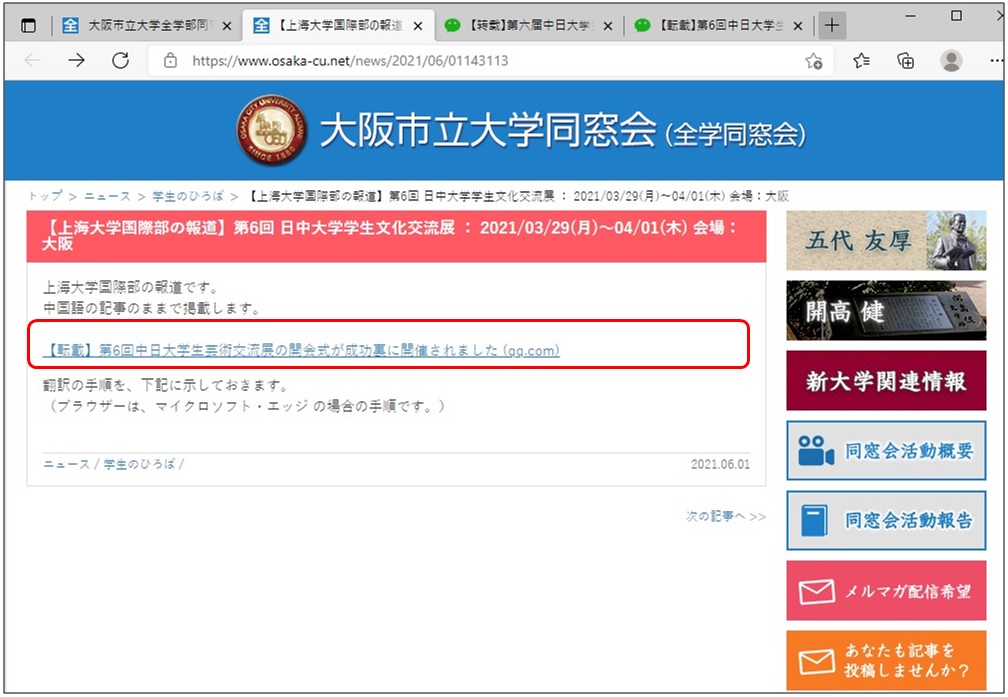Add this page to favorites star
Image resolution: width=1008 pixels, height=697 pixels.
point(814,61)
